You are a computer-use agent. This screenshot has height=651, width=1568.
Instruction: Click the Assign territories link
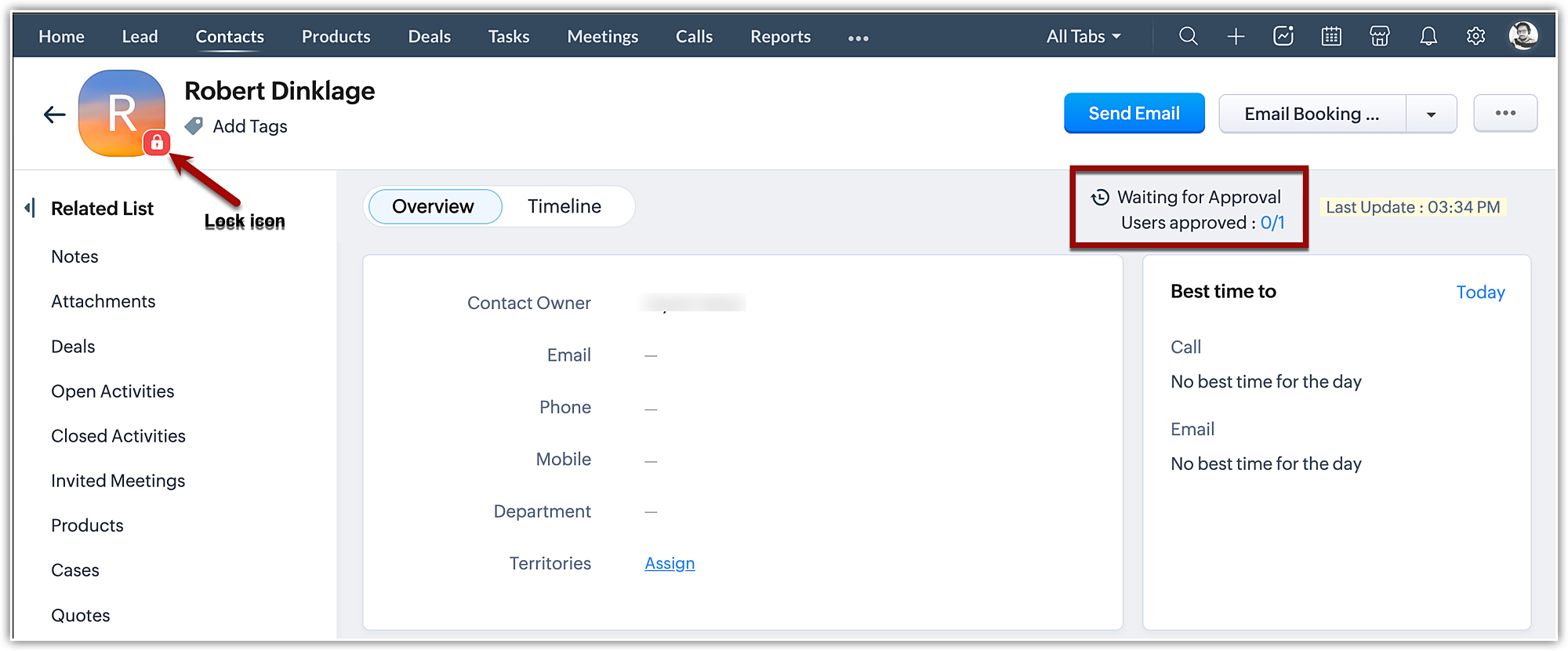[670, 563]
